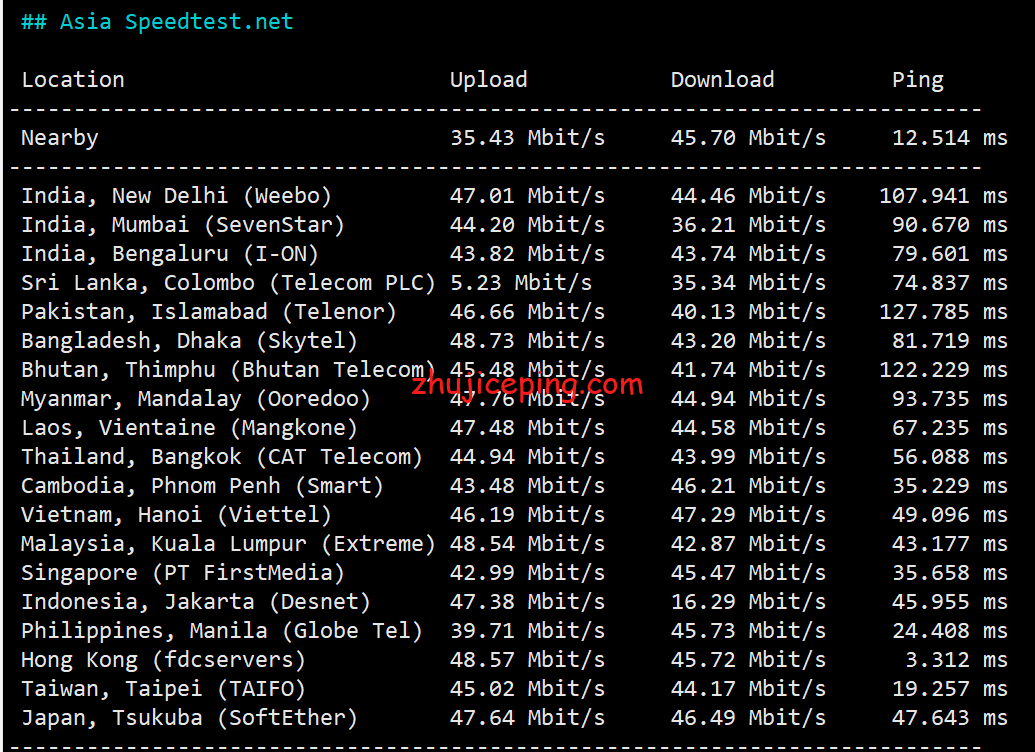Select "Hong Kong (fdcservers)" location
This screenshot has height=752, width=1035.
(x=163, y=661)
